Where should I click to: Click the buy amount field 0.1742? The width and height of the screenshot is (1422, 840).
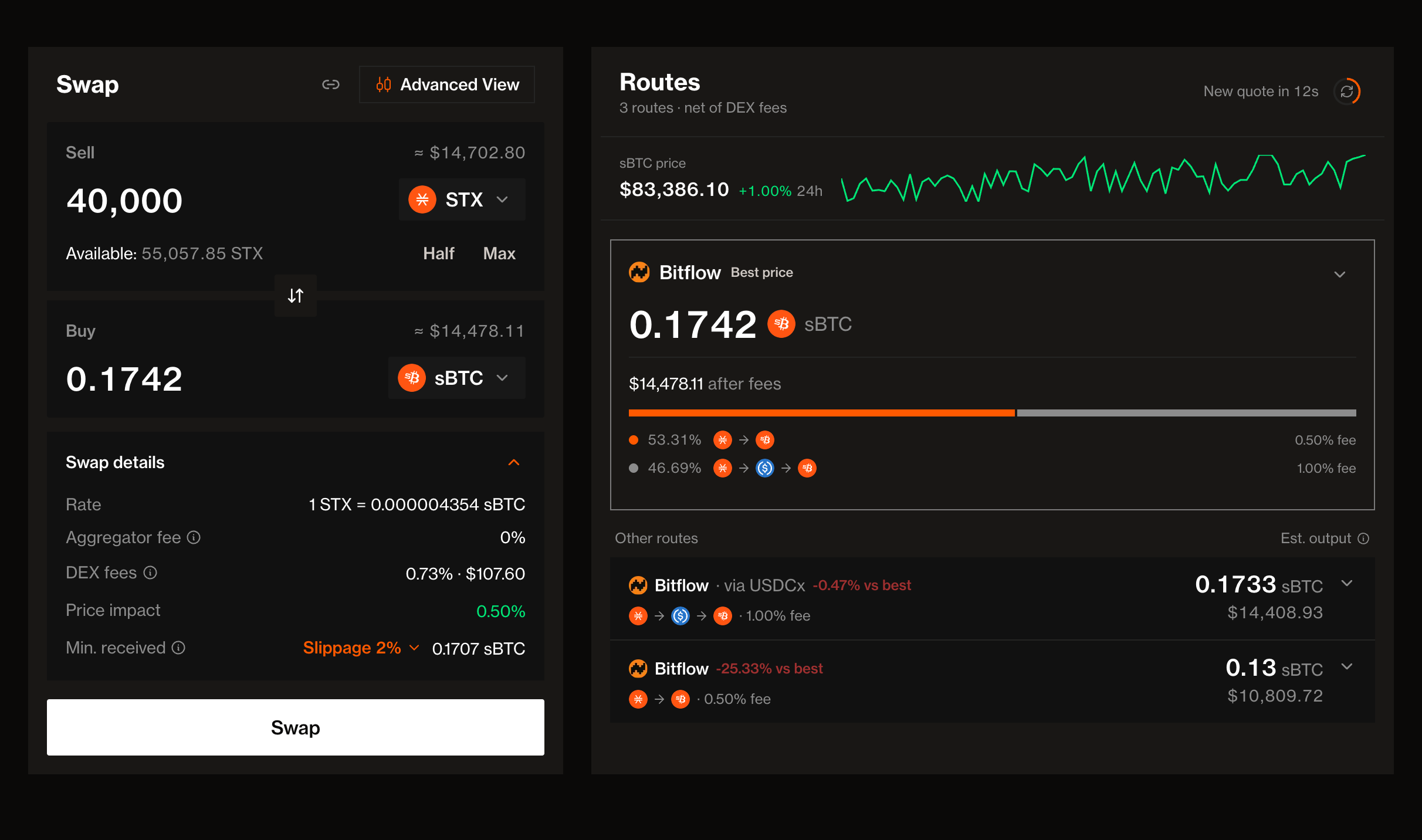124,379
